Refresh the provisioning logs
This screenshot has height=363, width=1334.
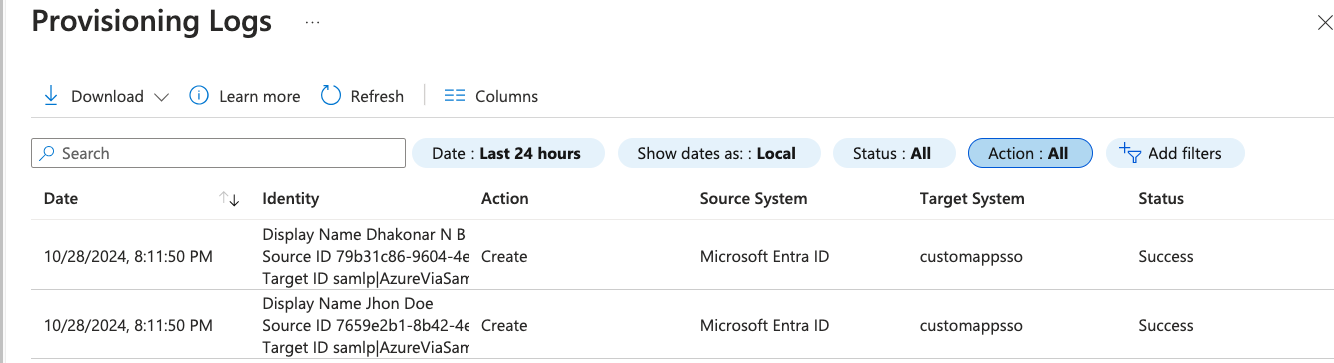(362, 96)
